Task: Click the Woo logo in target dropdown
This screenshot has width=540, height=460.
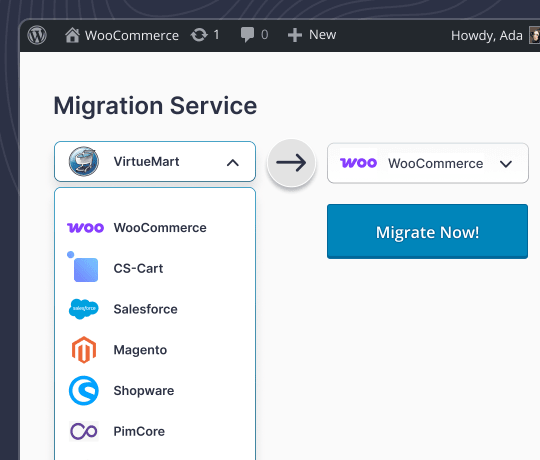Action: [359, 163]
